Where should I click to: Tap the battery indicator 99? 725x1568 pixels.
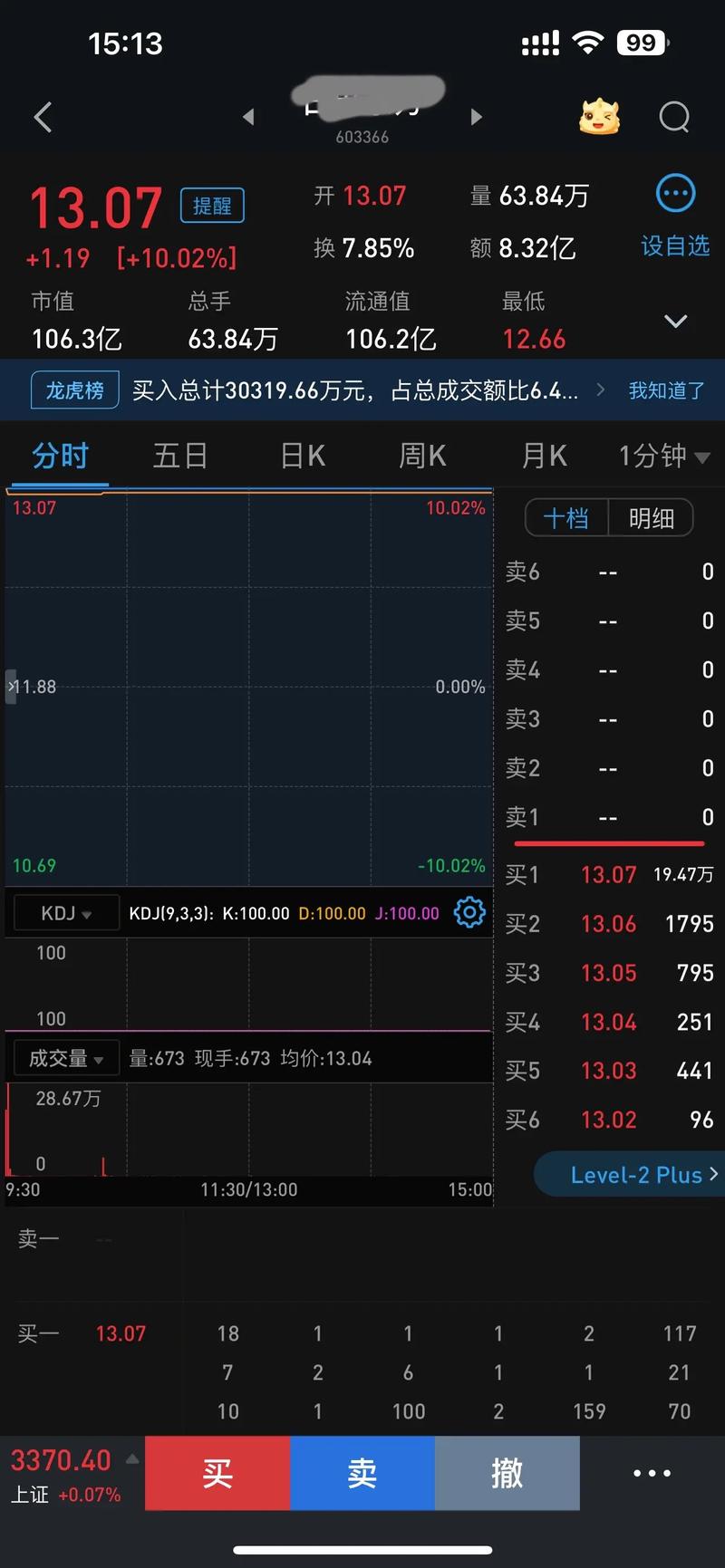click(643, 43)
